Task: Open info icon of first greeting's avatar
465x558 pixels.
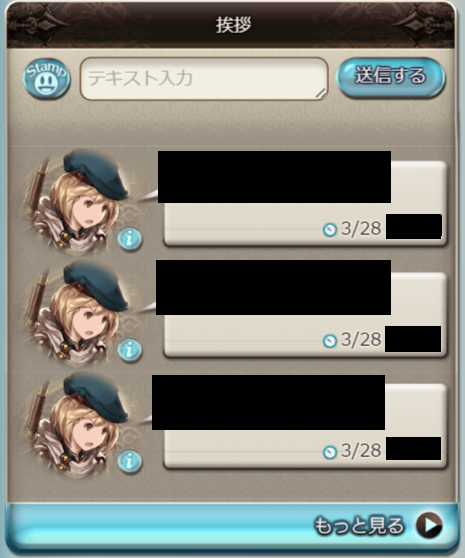Action: coord(130,239)
